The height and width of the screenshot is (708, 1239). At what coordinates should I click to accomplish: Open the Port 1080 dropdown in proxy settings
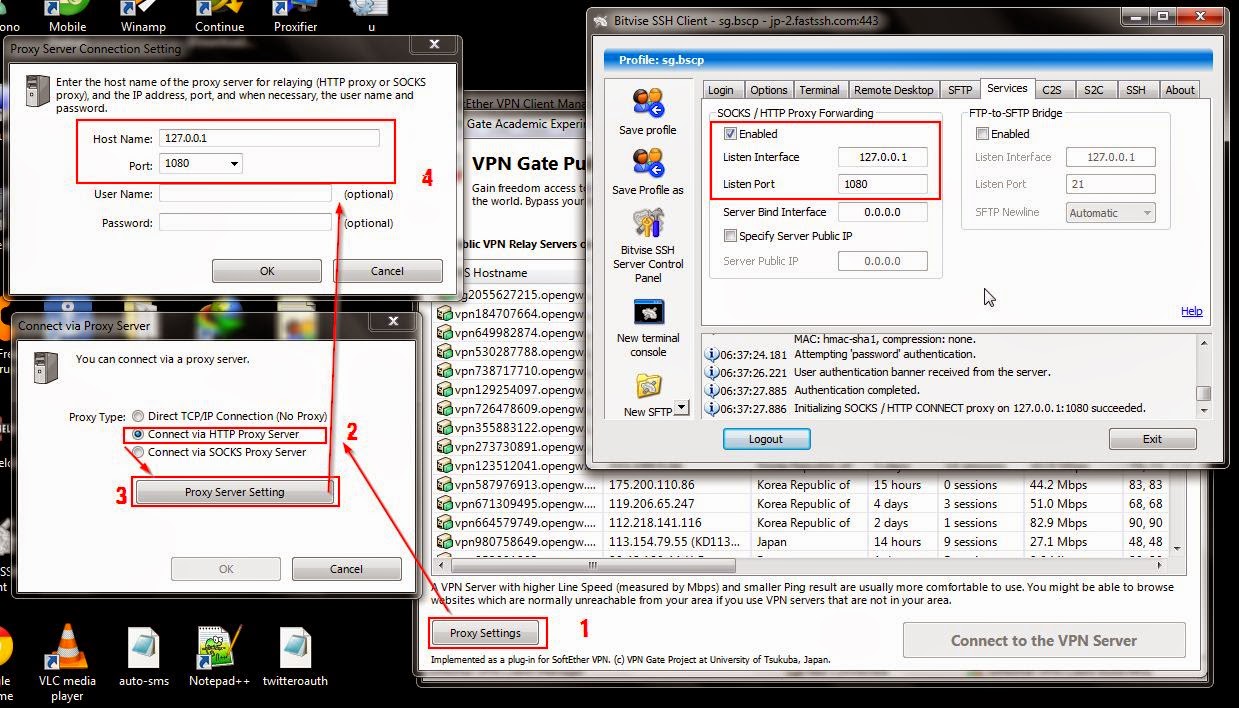coord(234,164)
